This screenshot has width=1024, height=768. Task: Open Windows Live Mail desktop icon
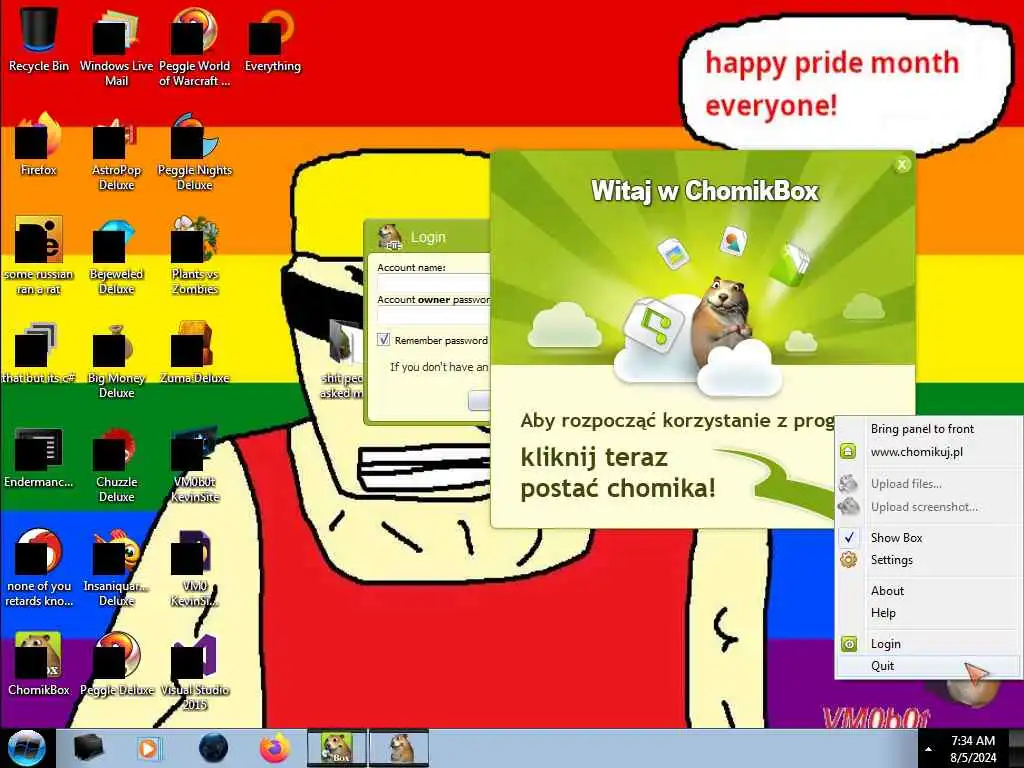116,47
